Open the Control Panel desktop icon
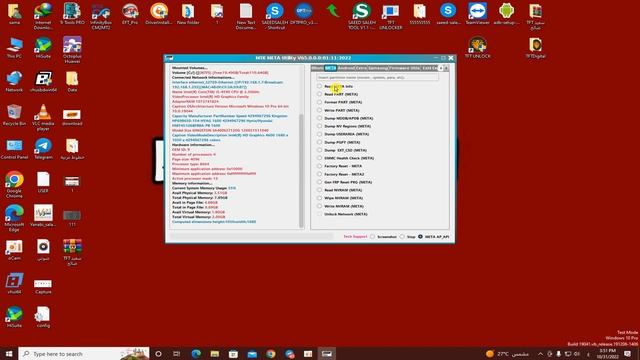This screenshot has width=640, height=360. coord(14,148)
